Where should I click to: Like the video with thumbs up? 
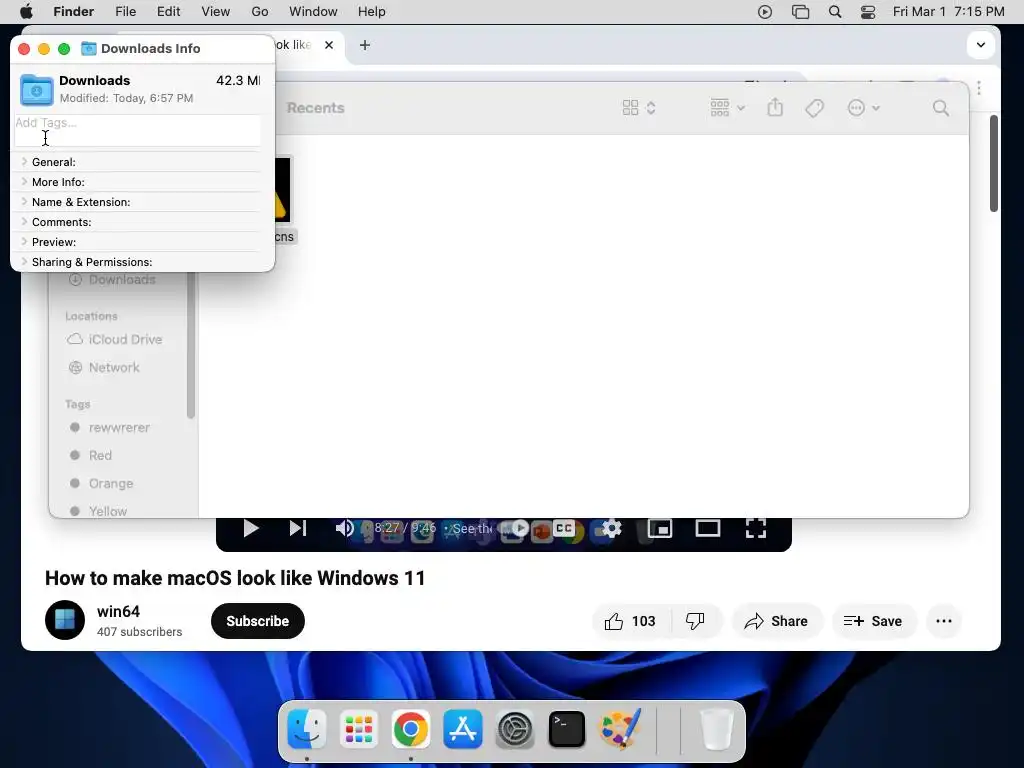(630, 621)
